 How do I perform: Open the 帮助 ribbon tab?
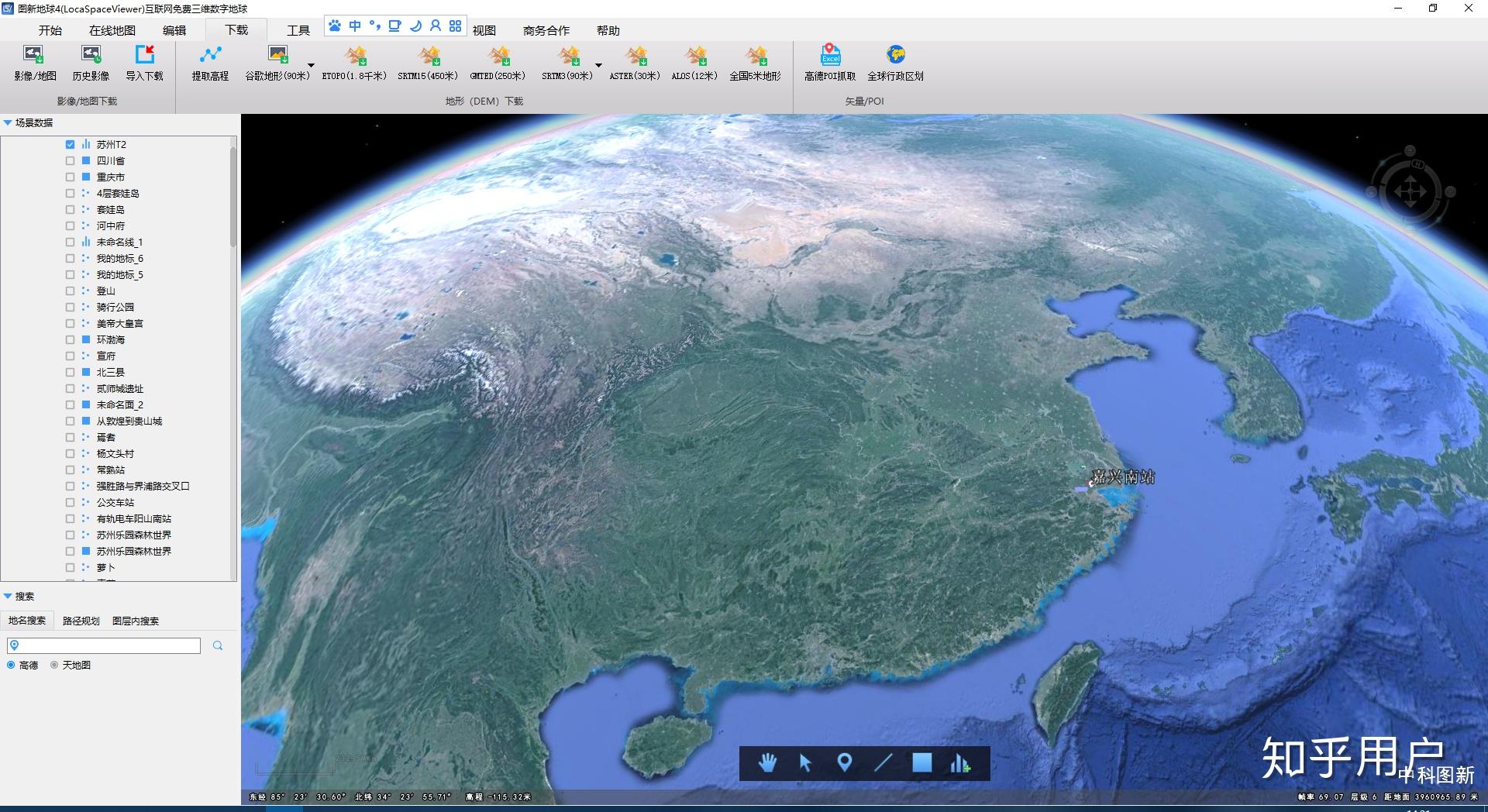[x=608, y=30]
